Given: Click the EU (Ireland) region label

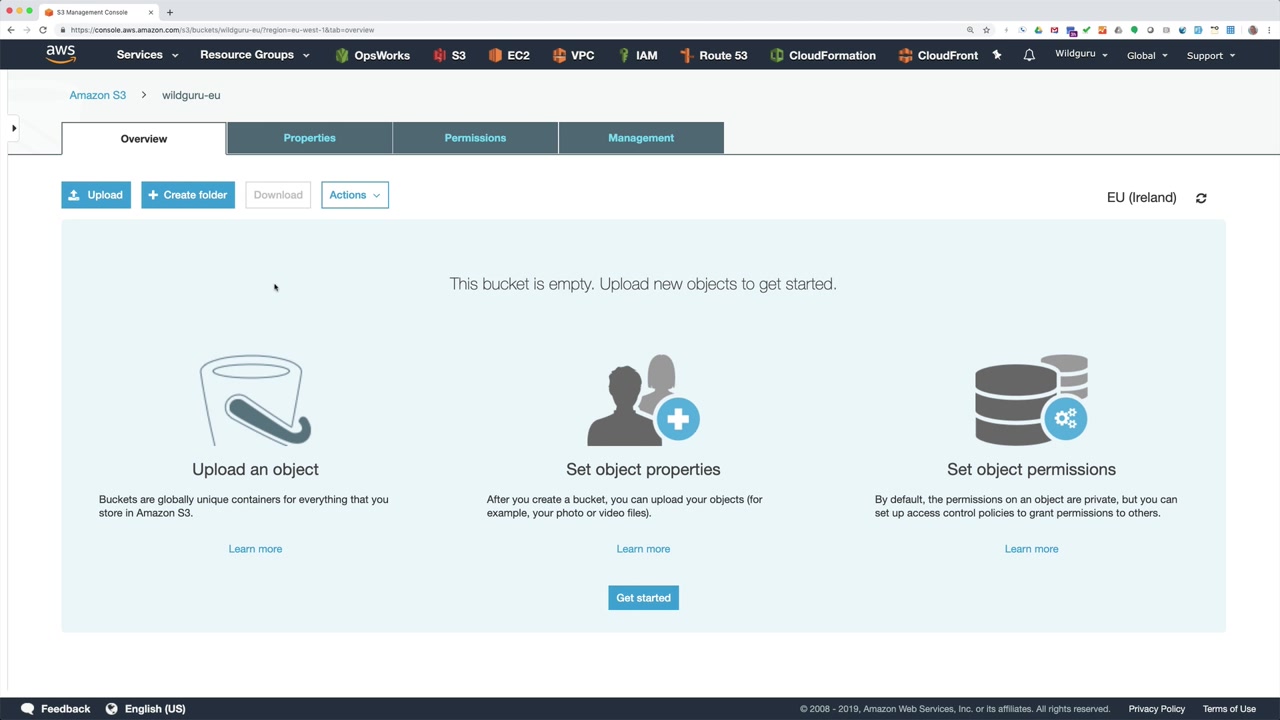Looking at the screenshot, I should coord(1141,198).
